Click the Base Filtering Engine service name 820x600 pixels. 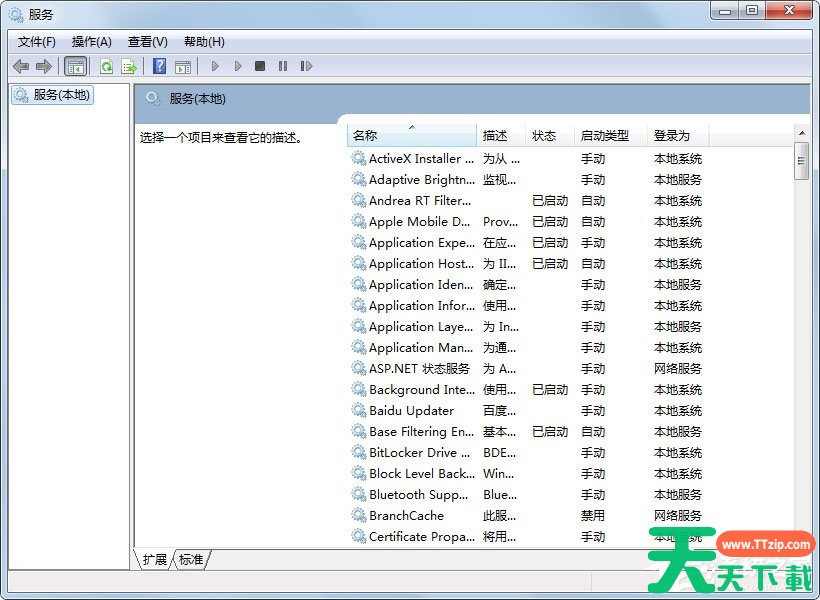click(x=422, y=432)
